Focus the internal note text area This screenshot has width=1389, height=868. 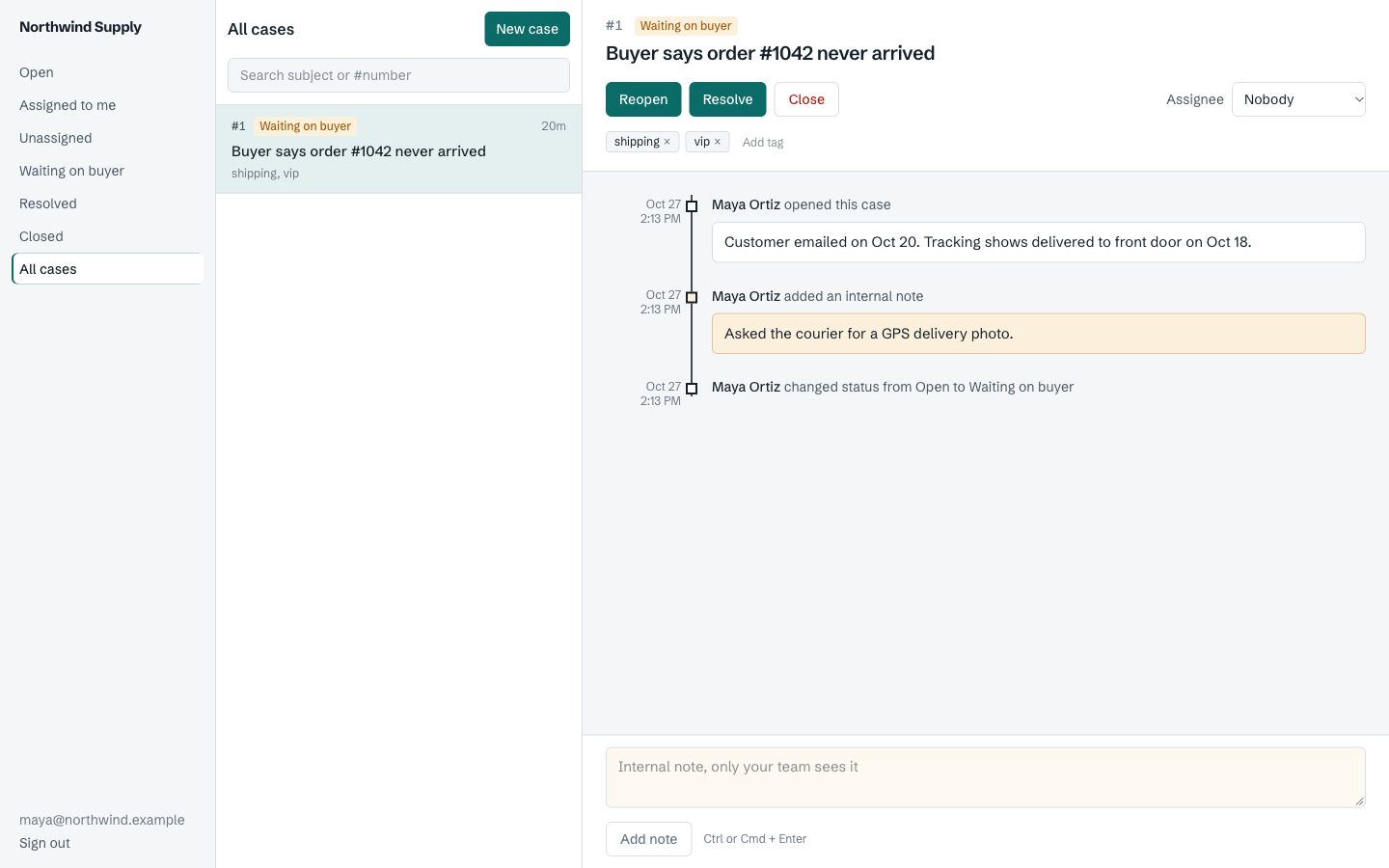pos(986,777)
